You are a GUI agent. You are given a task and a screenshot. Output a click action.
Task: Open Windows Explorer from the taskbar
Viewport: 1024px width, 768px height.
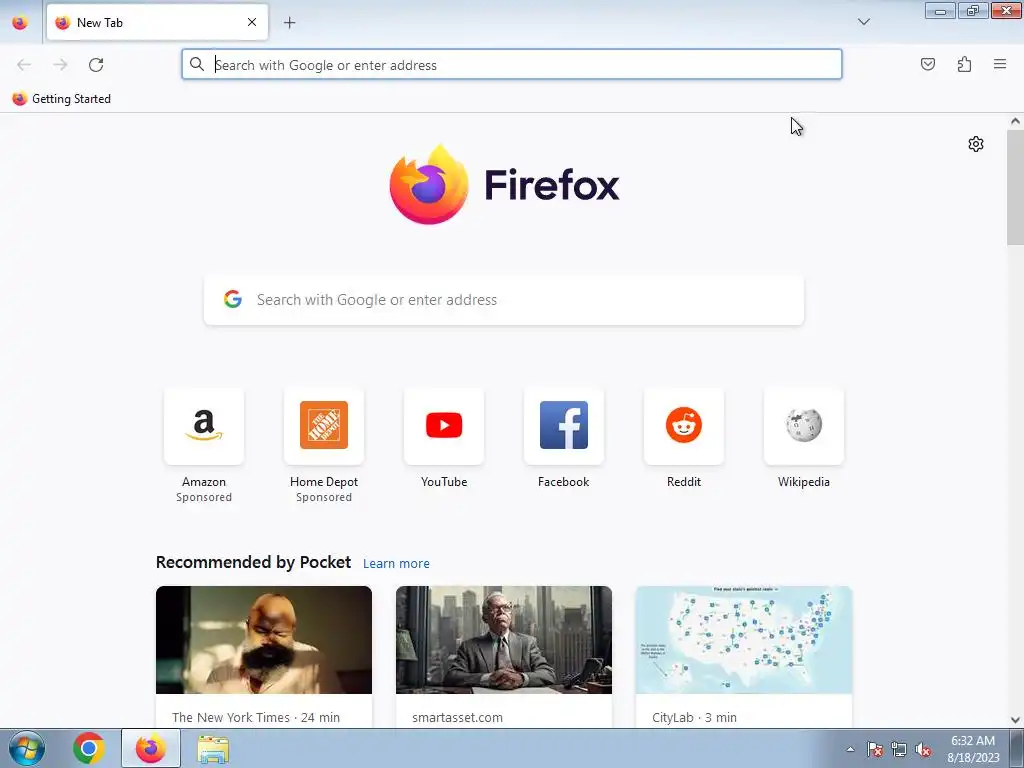pyautogui.click(x=213, y=749)
